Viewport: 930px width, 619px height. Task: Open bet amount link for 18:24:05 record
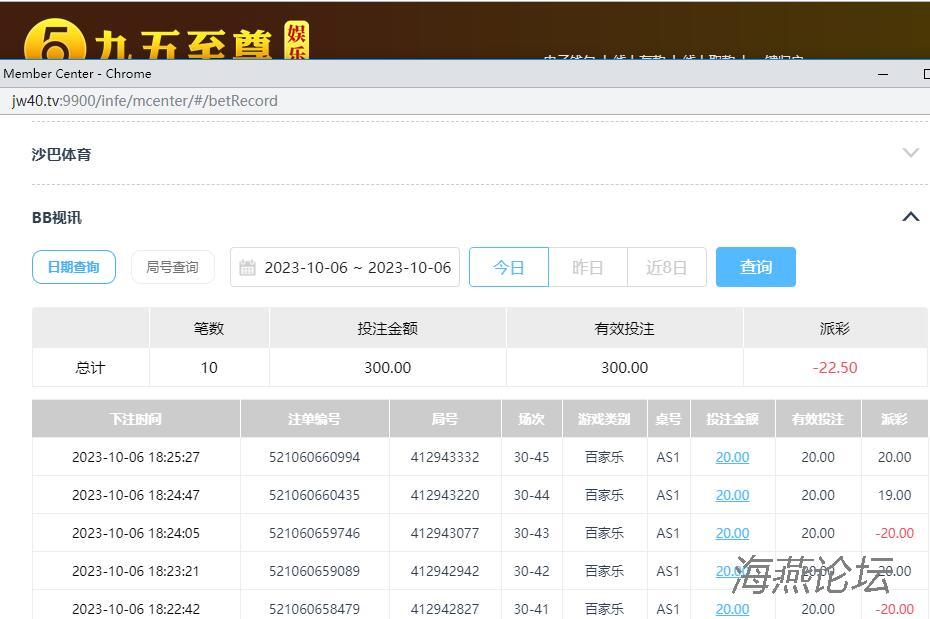732,533
